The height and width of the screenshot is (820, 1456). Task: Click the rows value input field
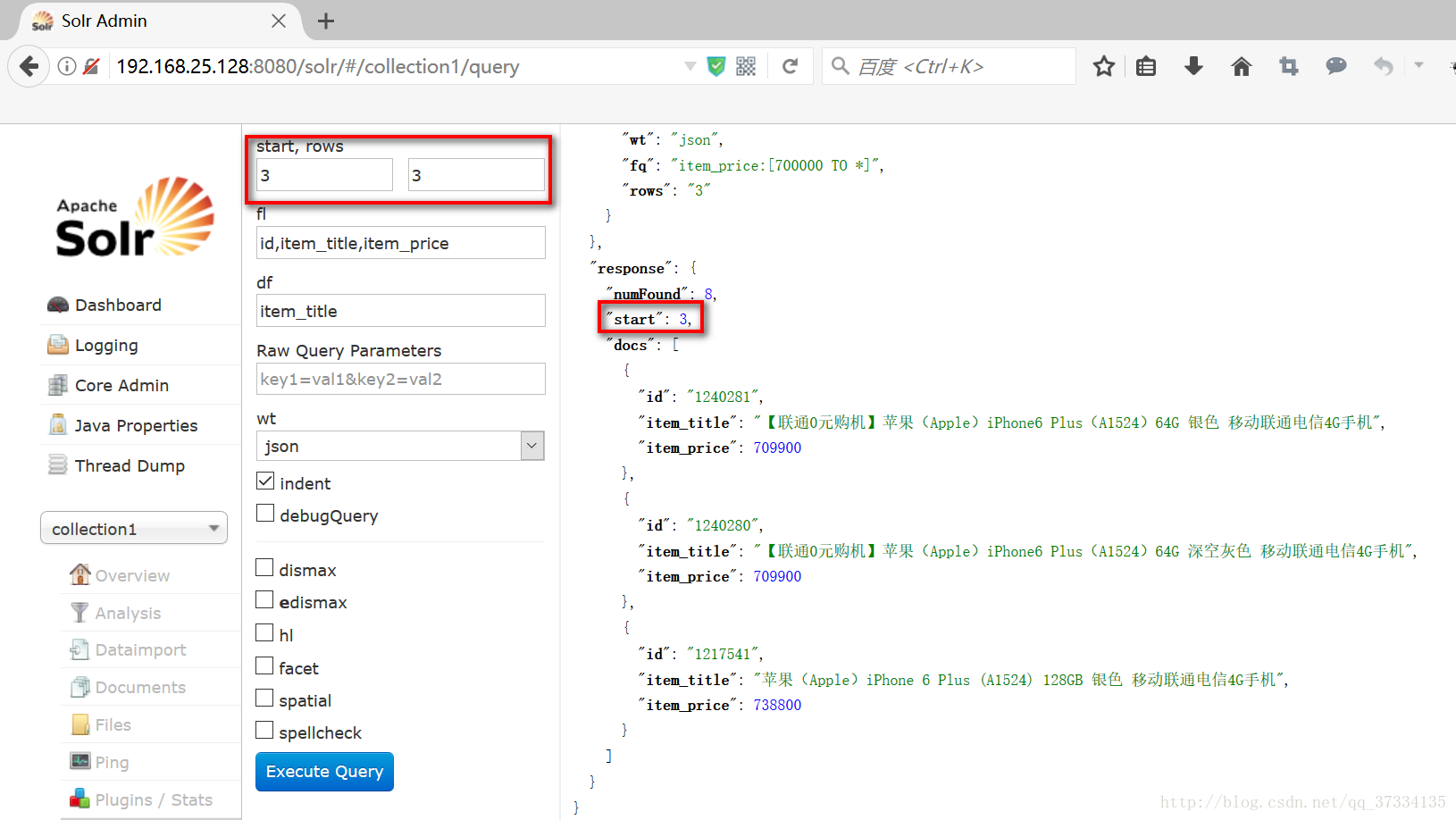pos(476,175)
